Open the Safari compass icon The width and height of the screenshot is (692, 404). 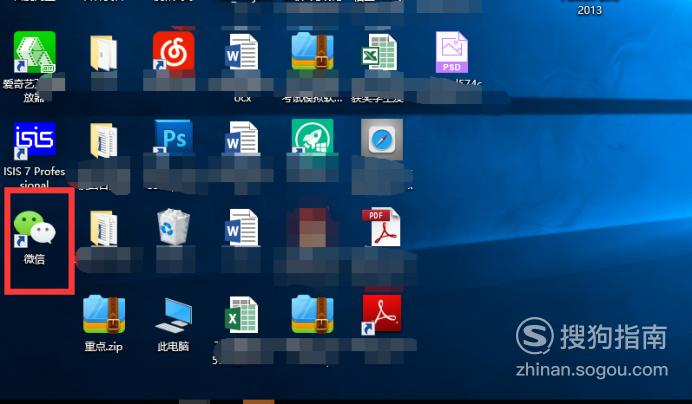pyautogui.click(x=382, y=140)
